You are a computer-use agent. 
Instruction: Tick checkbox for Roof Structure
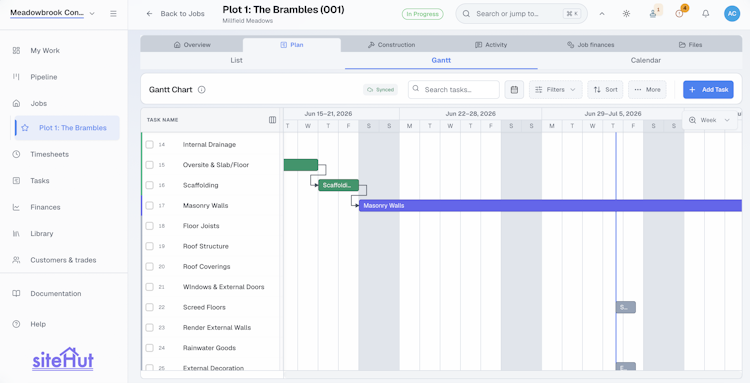(x=150, y=246)
